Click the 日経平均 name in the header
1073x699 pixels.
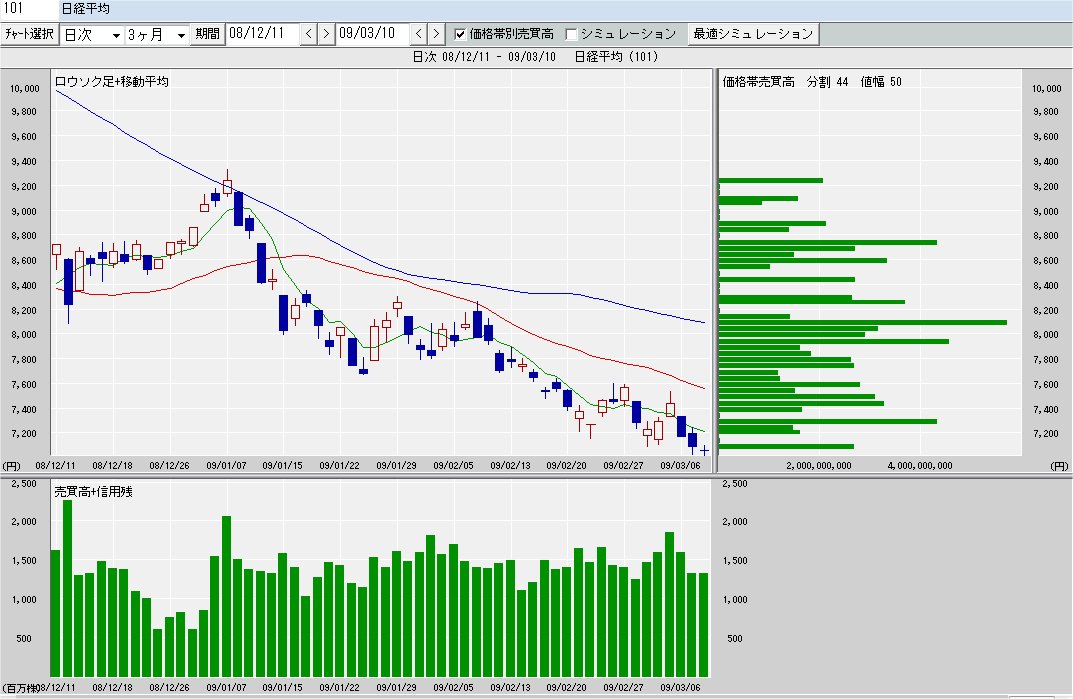pyautogui.click(x=86, y=8)
